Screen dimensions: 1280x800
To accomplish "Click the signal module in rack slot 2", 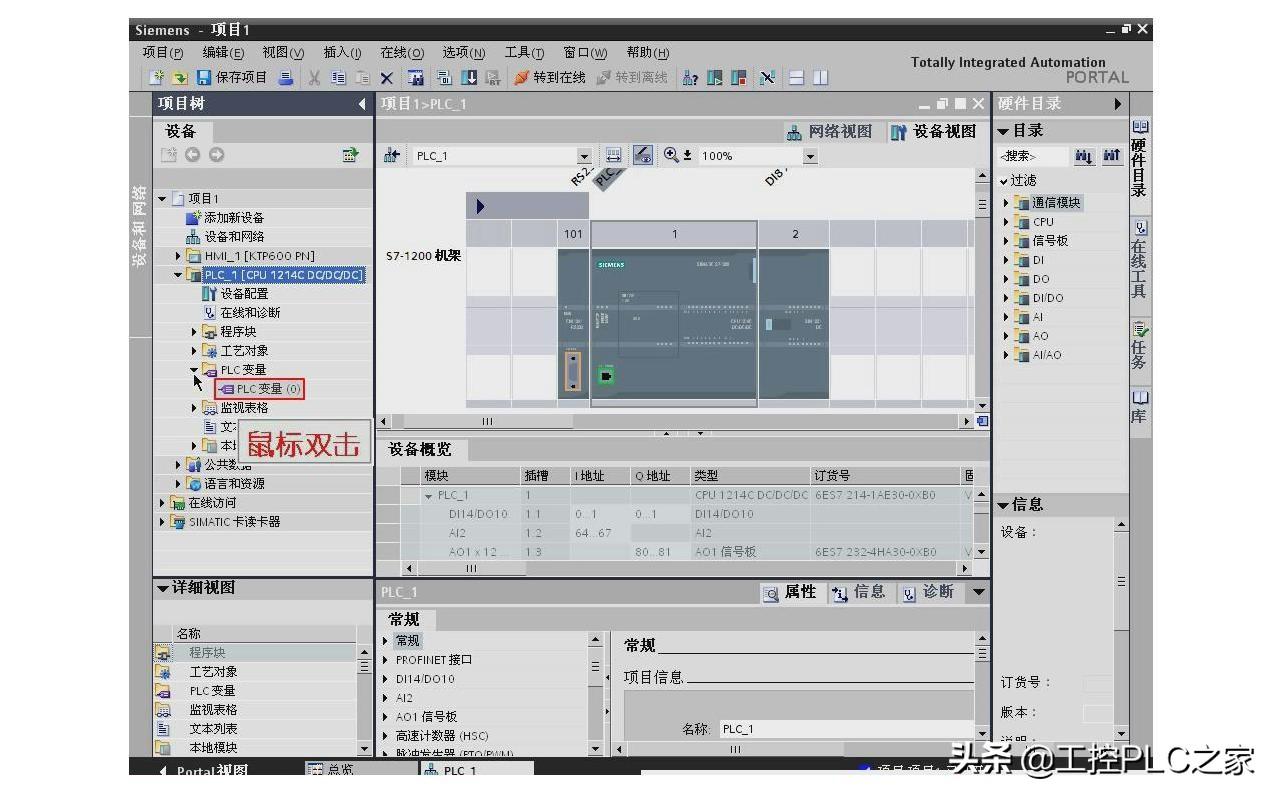I will tap(794, 325).
